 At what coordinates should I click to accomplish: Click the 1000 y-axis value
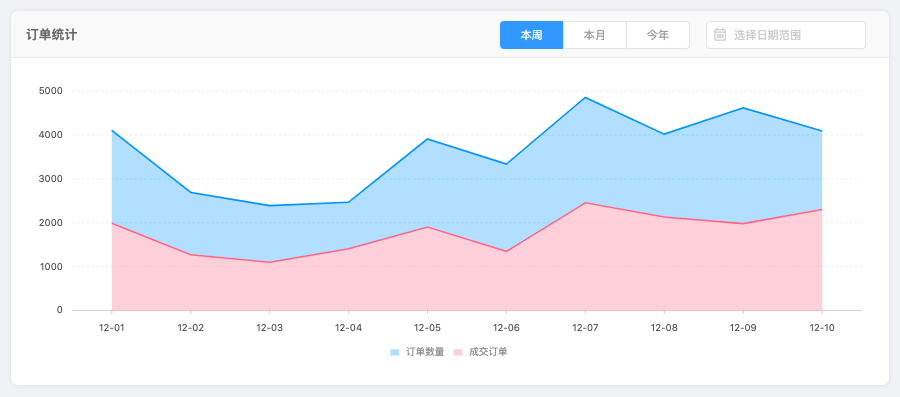point(51,266)
